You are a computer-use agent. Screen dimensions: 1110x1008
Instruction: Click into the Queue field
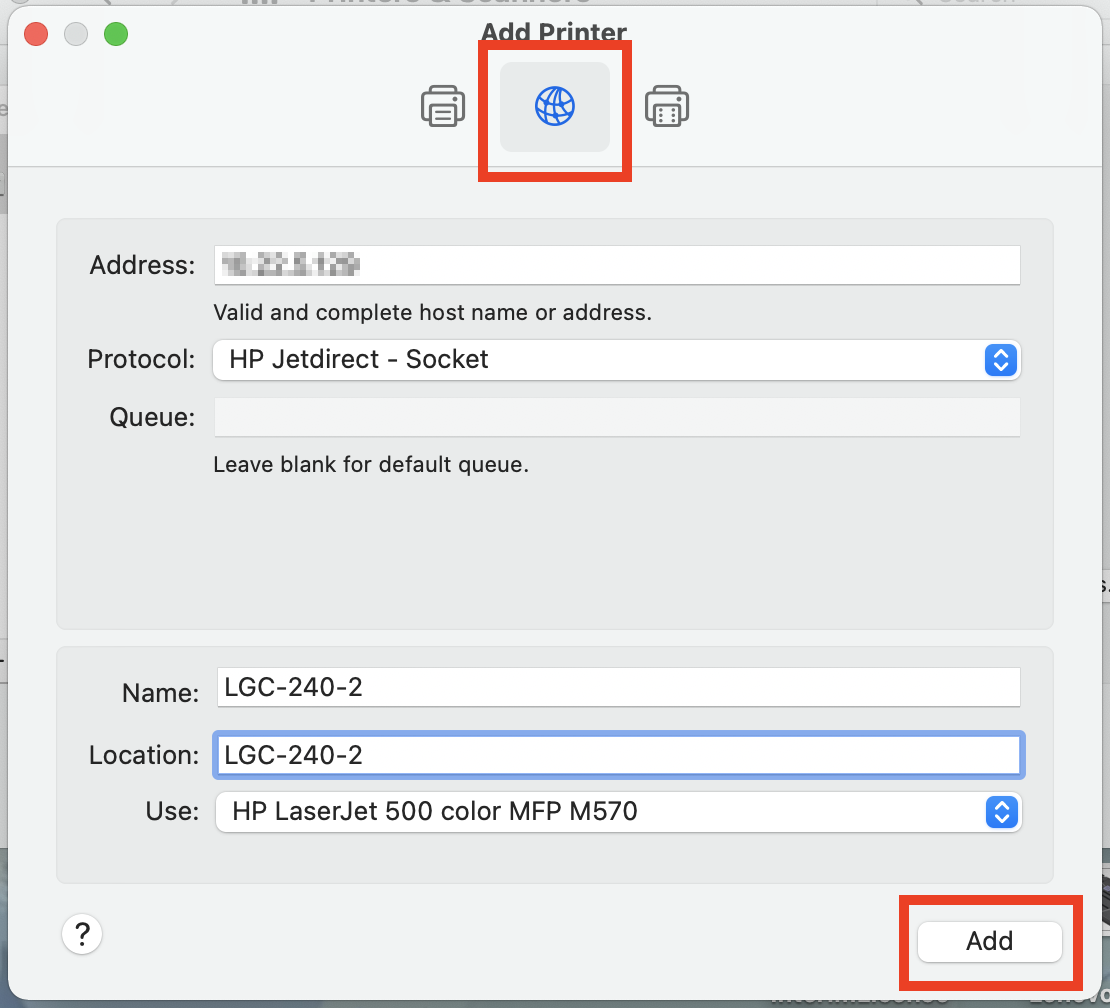tap(617, 417)
